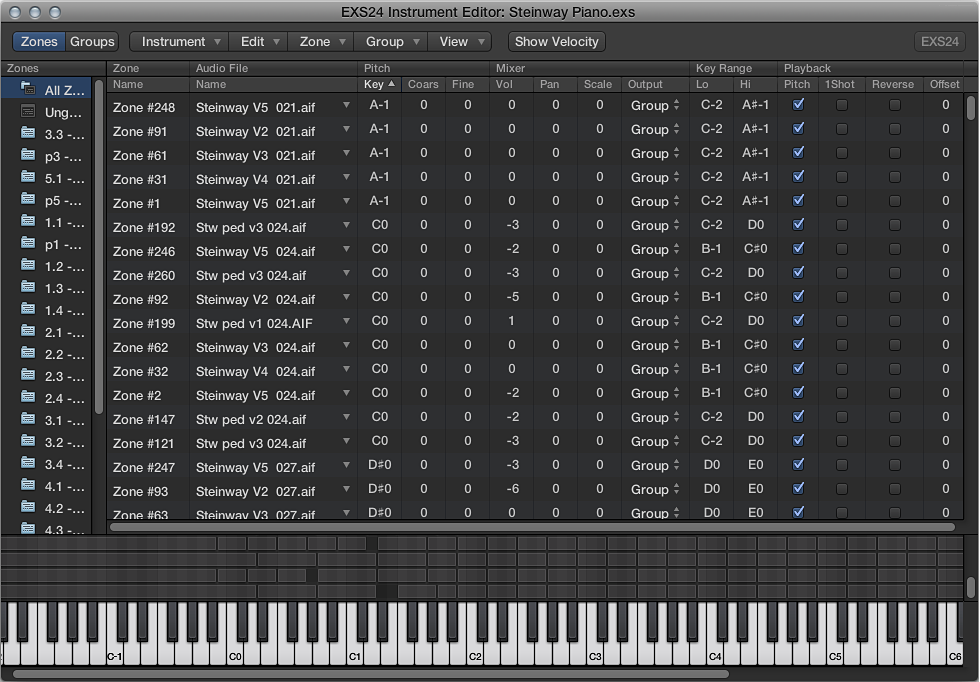Select the All Zones icon in the sidebar
980x682 pixels.
pyautogui.click(x=27, y=89)
